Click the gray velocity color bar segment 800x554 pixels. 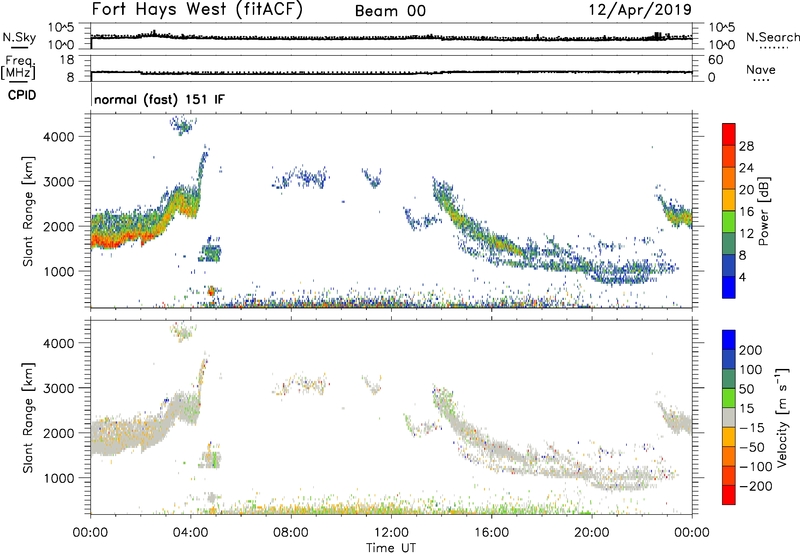[729, 417]
